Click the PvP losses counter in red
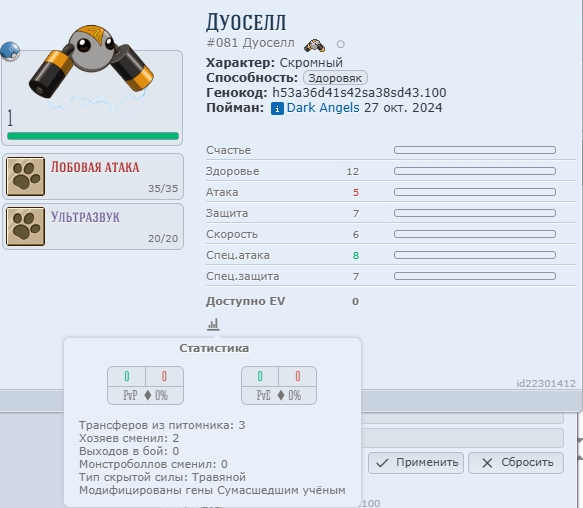This screenshot has height=508, width=583. [164, 376]
